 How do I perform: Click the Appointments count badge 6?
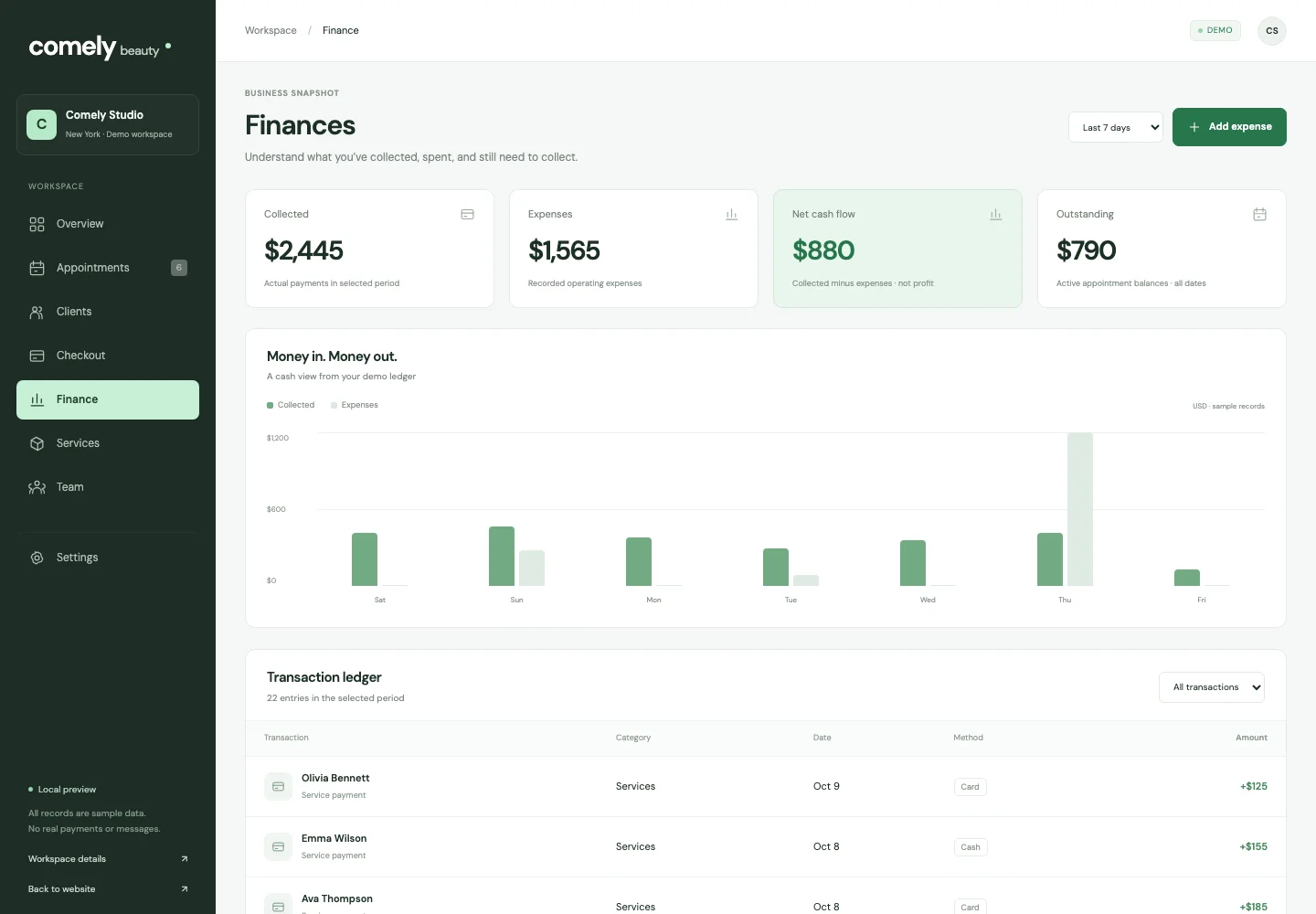click(179, 268)
